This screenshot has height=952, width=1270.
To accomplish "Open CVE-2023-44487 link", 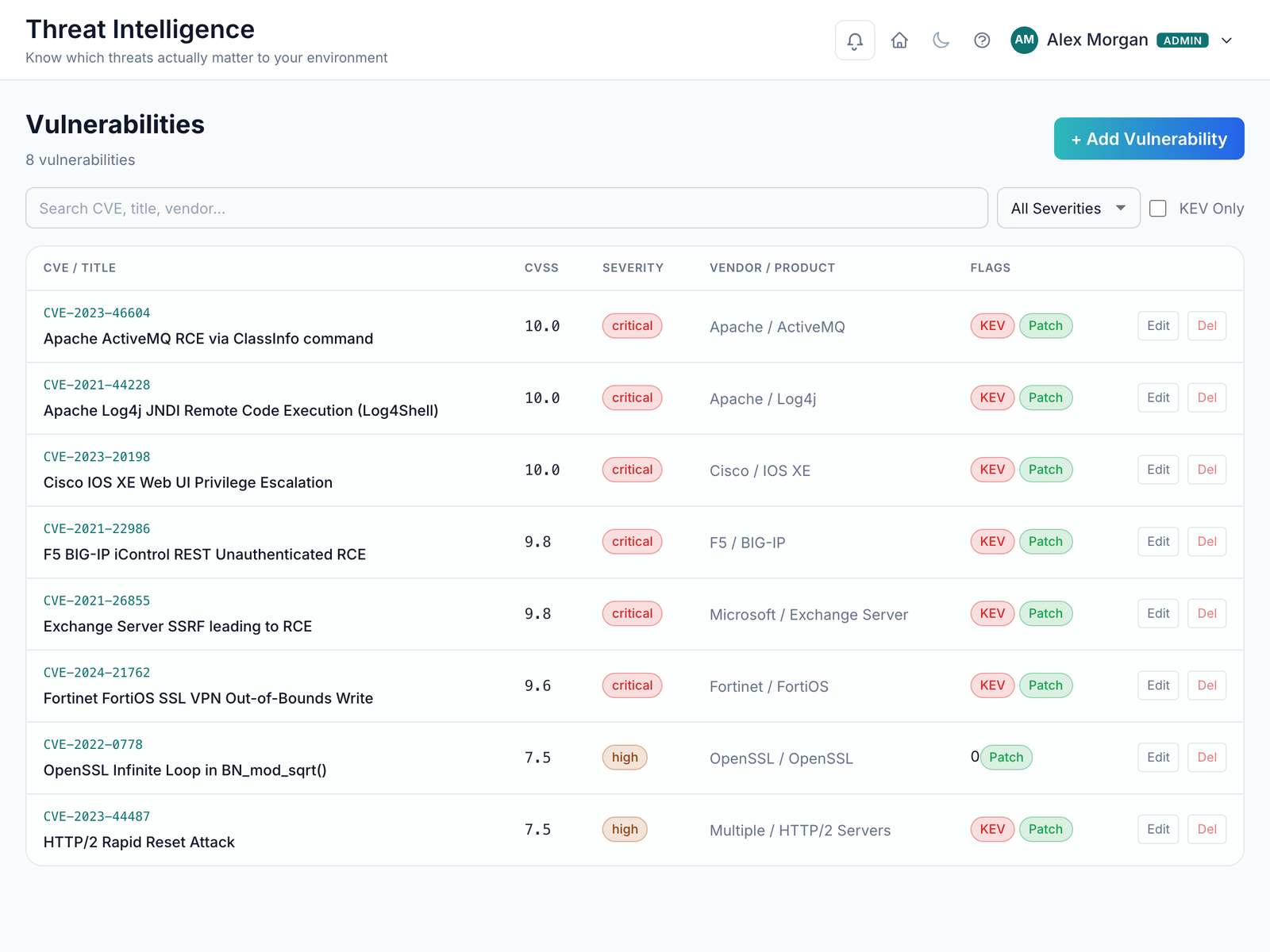I will (97, 817).
